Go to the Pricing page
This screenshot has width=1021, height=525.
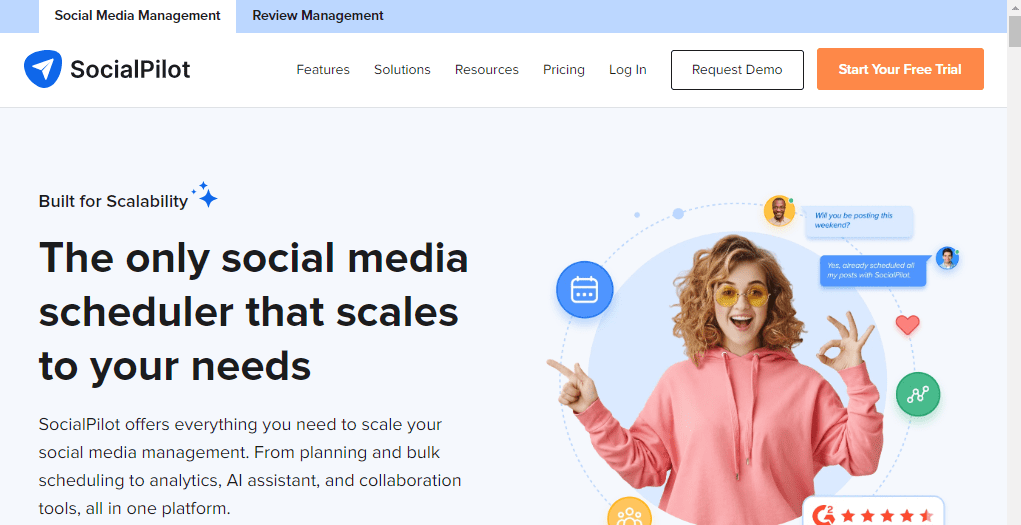point(564,70)
